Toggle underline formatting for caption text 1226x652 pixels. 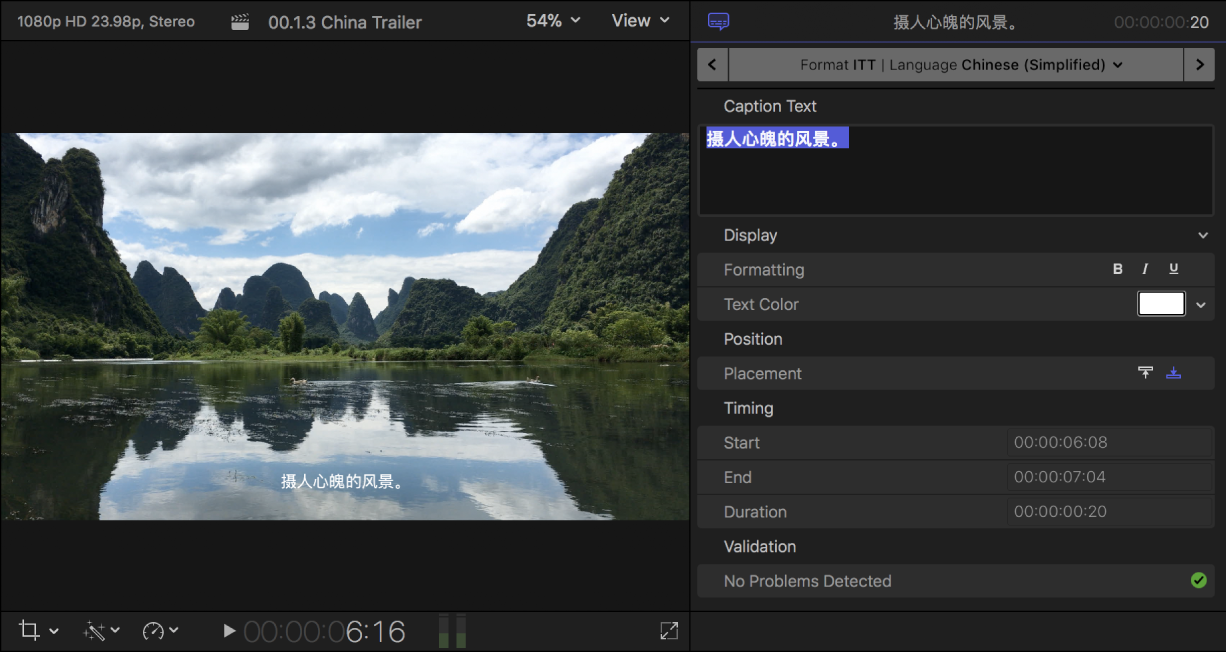[x=1173, y=268]
